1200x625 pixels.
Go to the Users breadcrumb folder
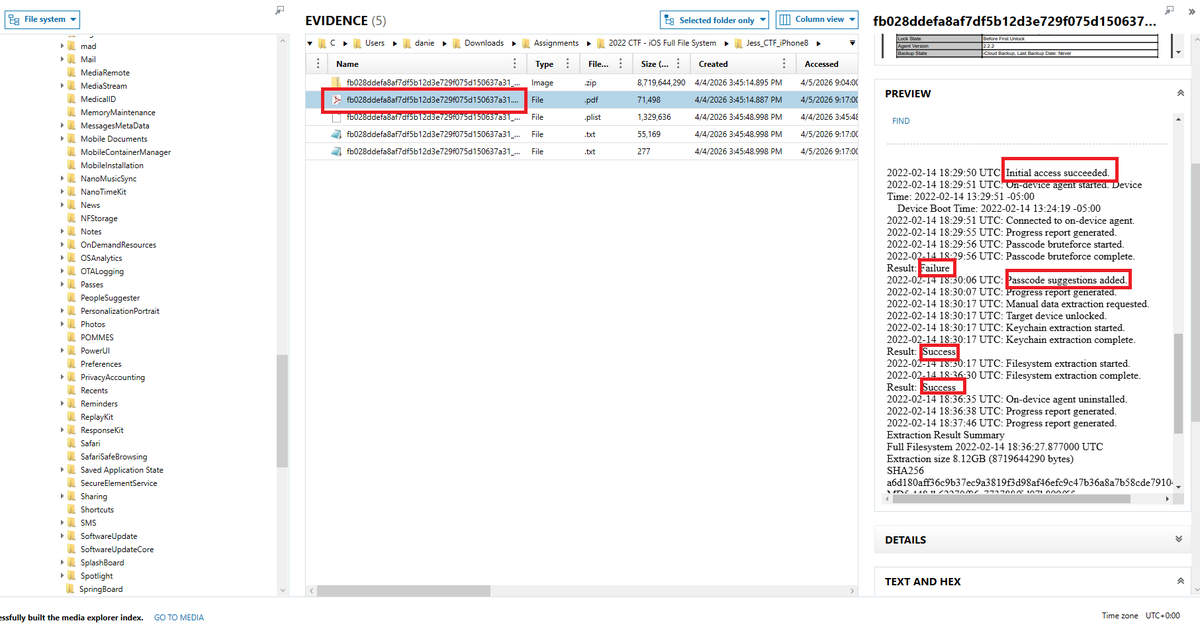(374, 43)
